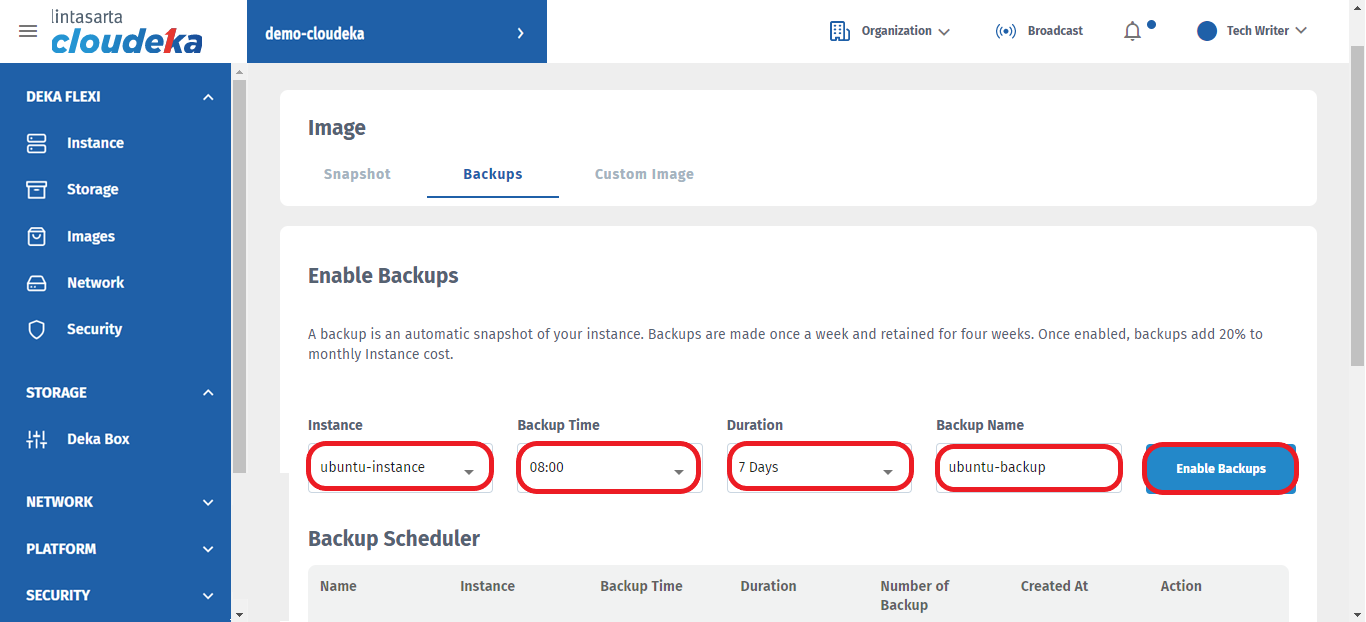The image size is (1366, 622).
Task: Click the Backup Name input field
Action: (x=1027, y=468)
